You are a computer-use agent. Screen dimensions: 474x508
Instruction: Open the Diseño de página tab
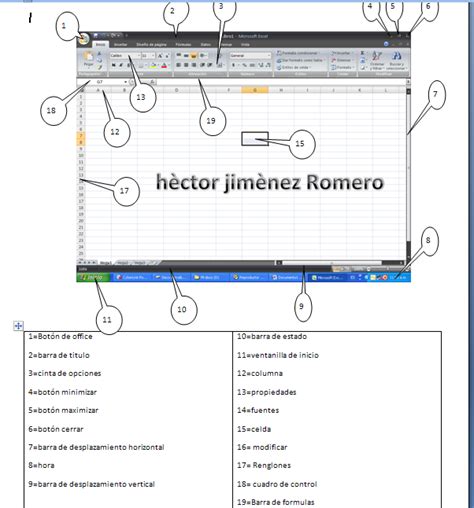(x=151, y=44)
